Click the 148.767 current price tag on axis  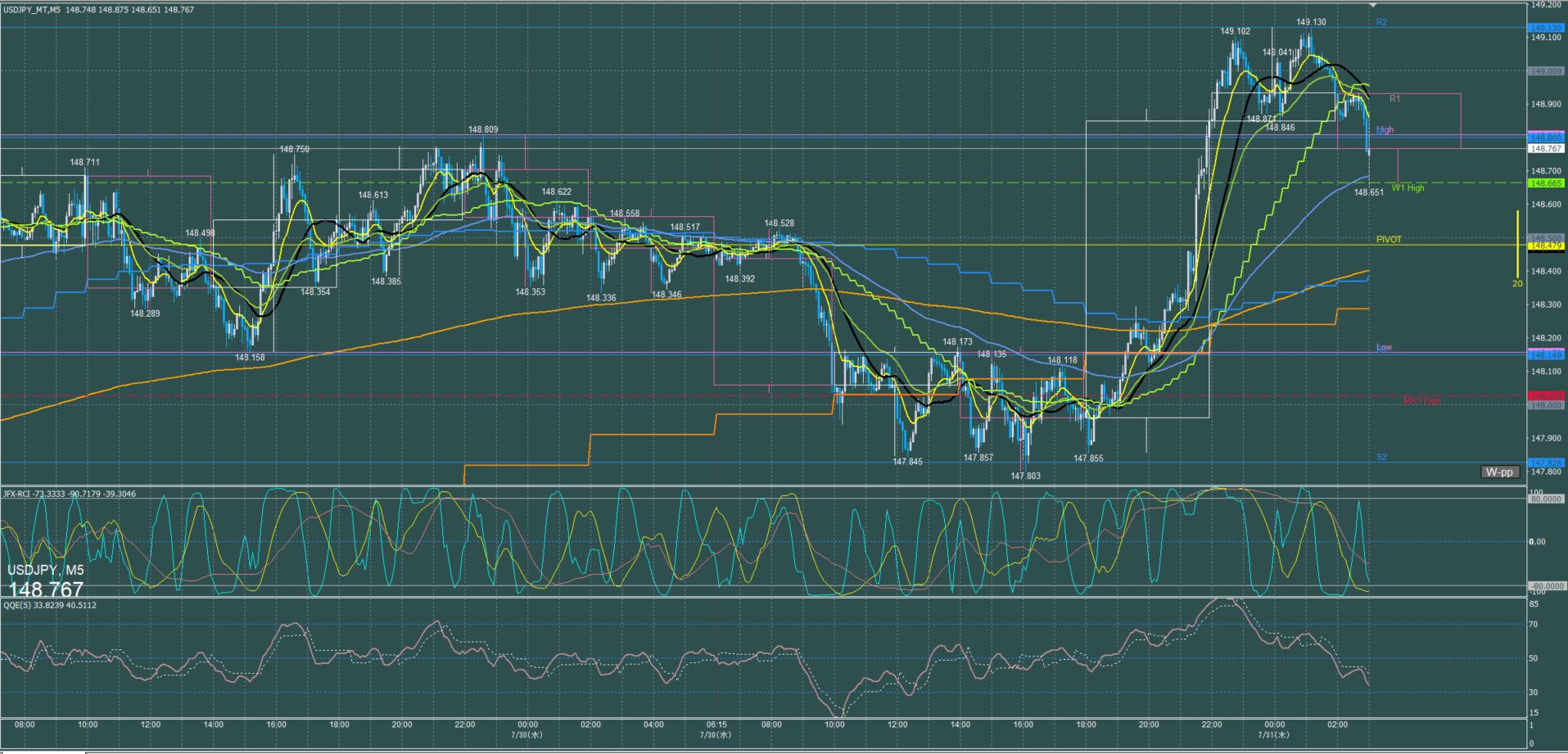click(1546, 148)
